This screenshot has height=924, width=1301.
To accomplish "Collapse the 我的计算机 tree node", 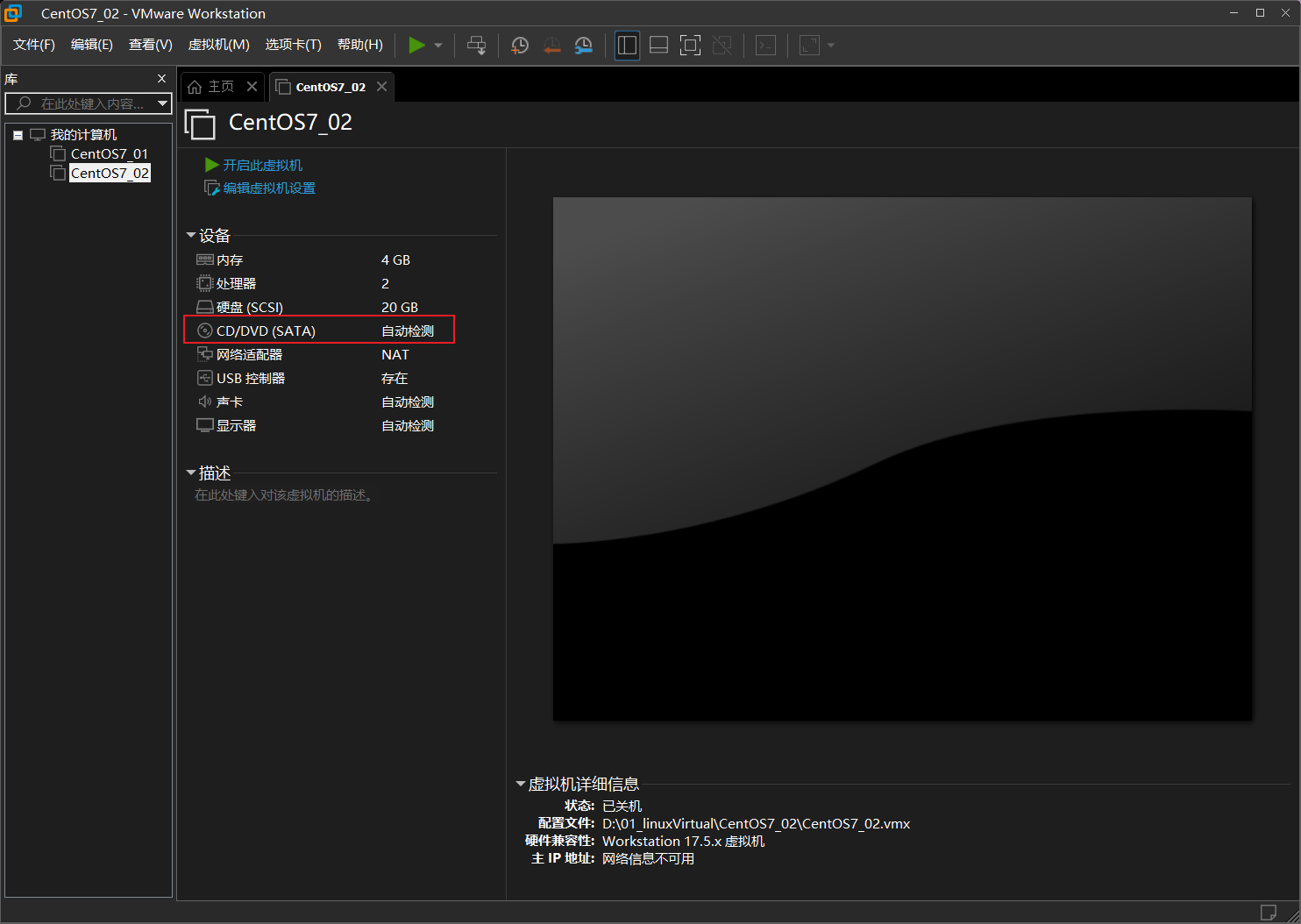I will click(x=18, y=135).
